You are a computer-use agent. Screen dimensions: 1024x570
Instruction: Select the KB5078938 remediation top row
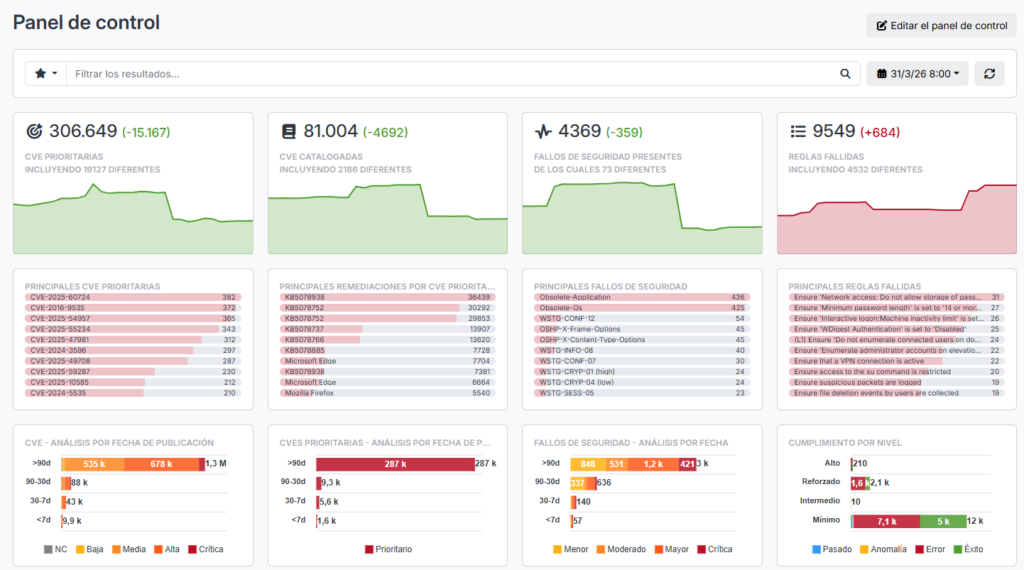(x=304, y=297)
